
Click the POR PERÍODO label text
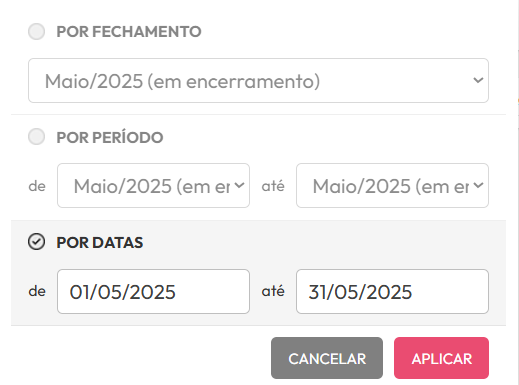point(110,137)
